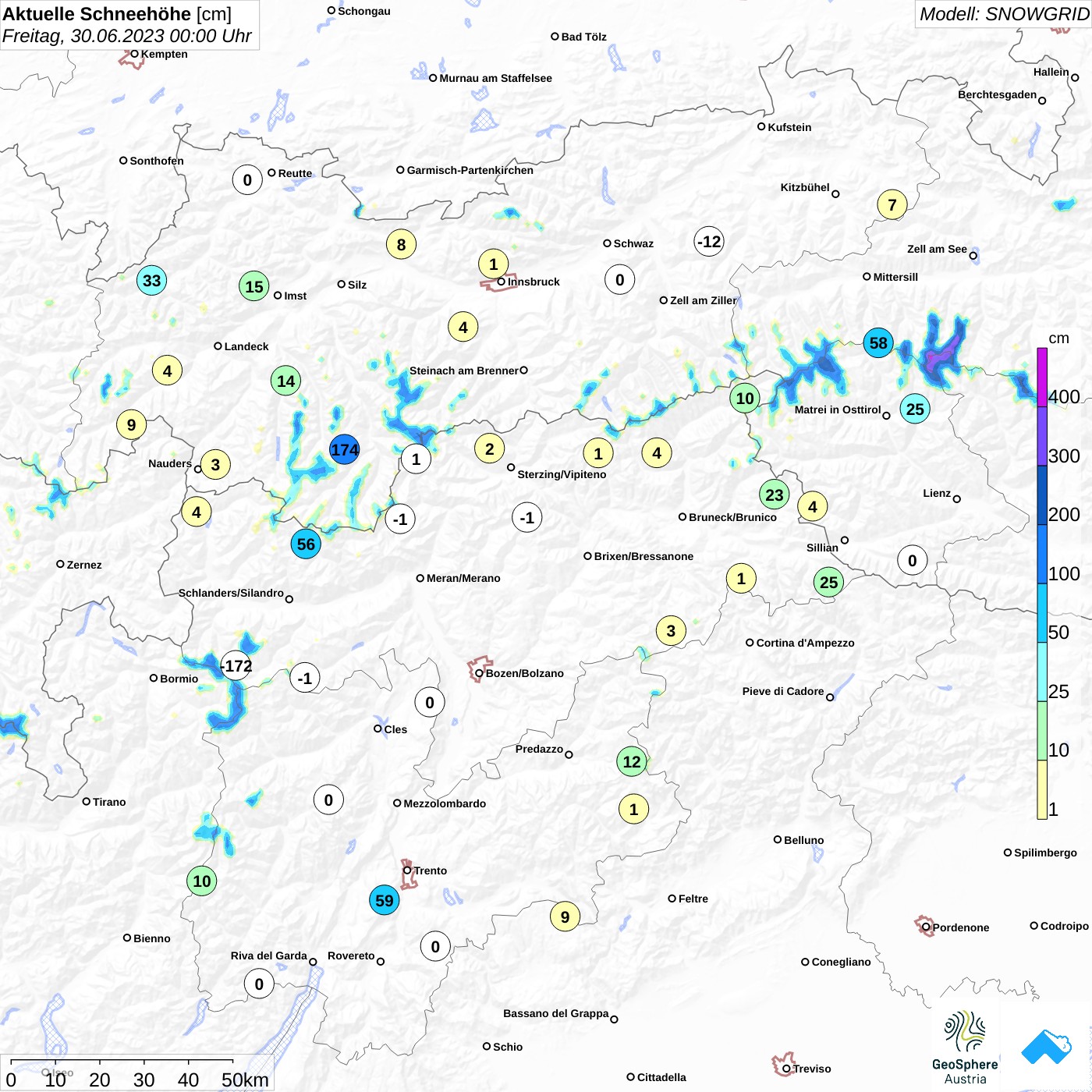1092x1092 pixels.
Task: Click the "Modell: SNOWGRID" label
Action: 1004,14
